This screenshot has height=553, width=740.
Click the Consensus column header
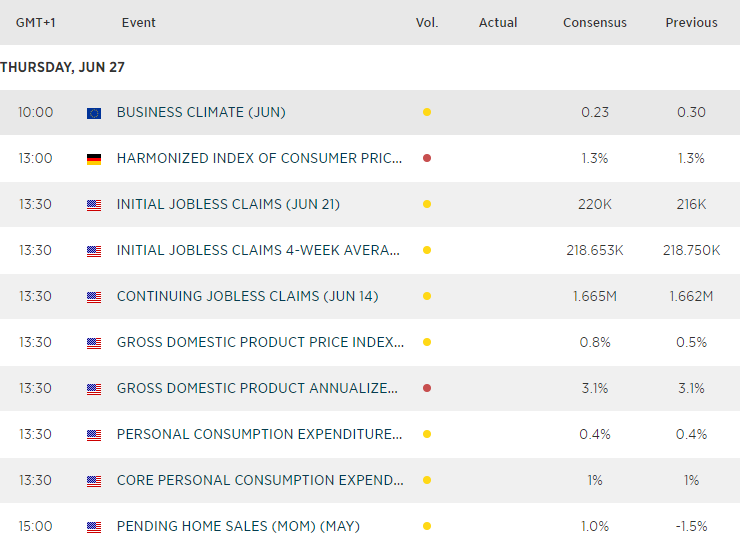[x=595, y=22]
